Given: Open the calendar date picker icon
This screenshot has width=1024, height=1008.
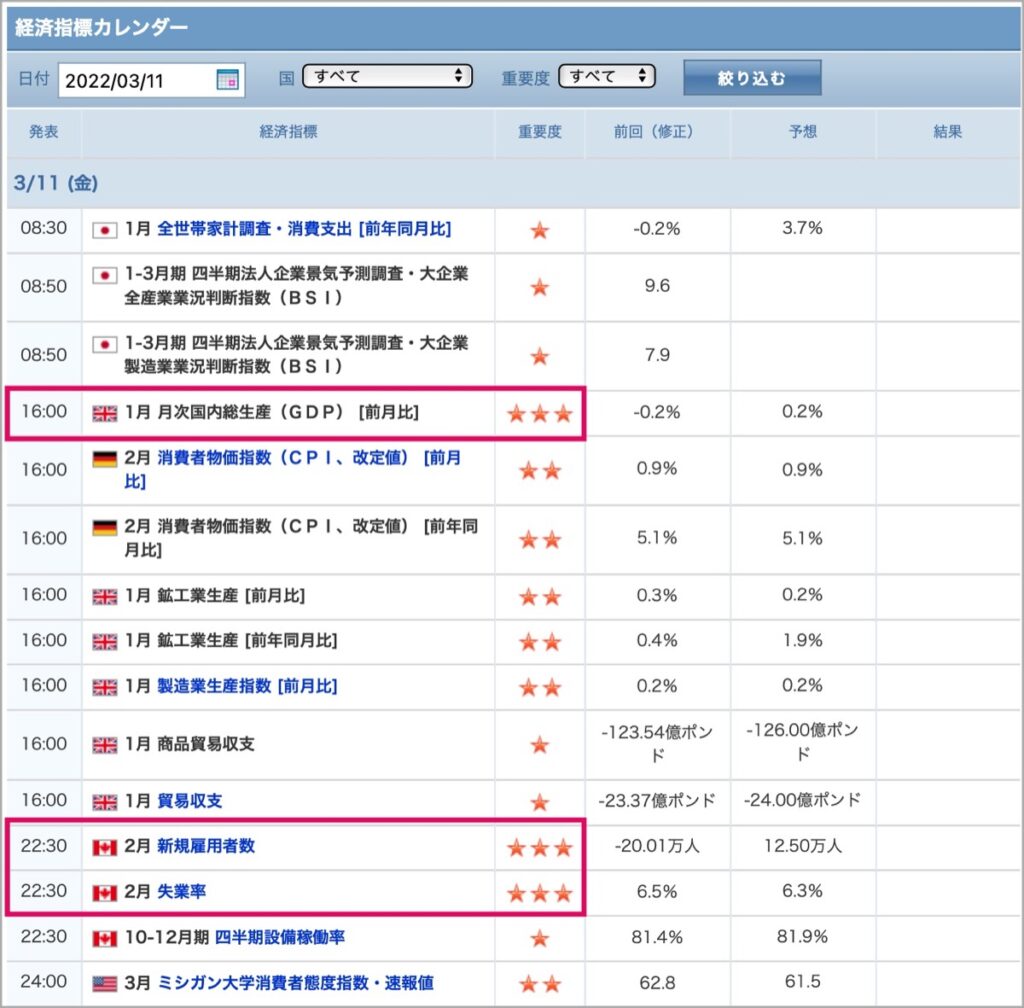Looking at the screenshot, I should (x=227, y=80).
